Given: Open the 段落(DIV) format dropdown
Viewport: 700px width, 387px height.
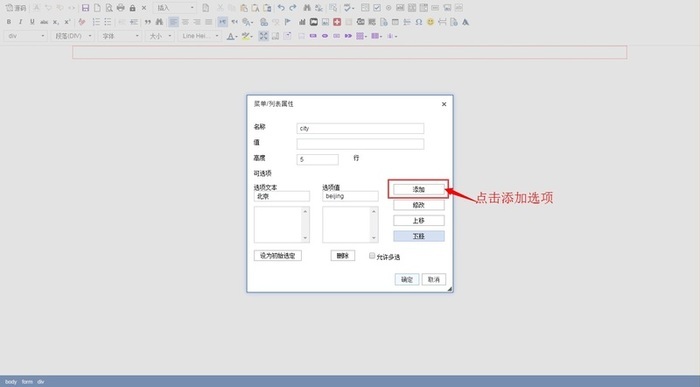Looking at the screenshot, I should pos(73,36).
